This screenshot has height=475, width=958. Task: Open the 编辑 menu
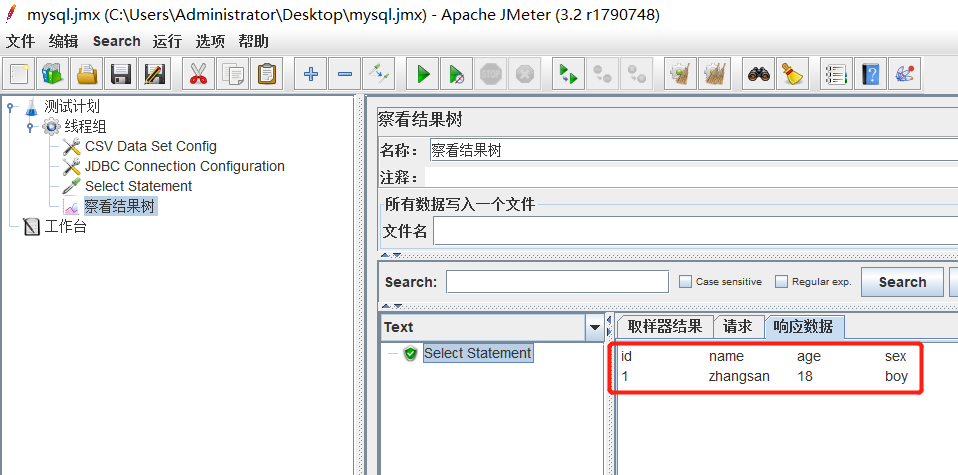pyautogui.click(x=64, y=42)
